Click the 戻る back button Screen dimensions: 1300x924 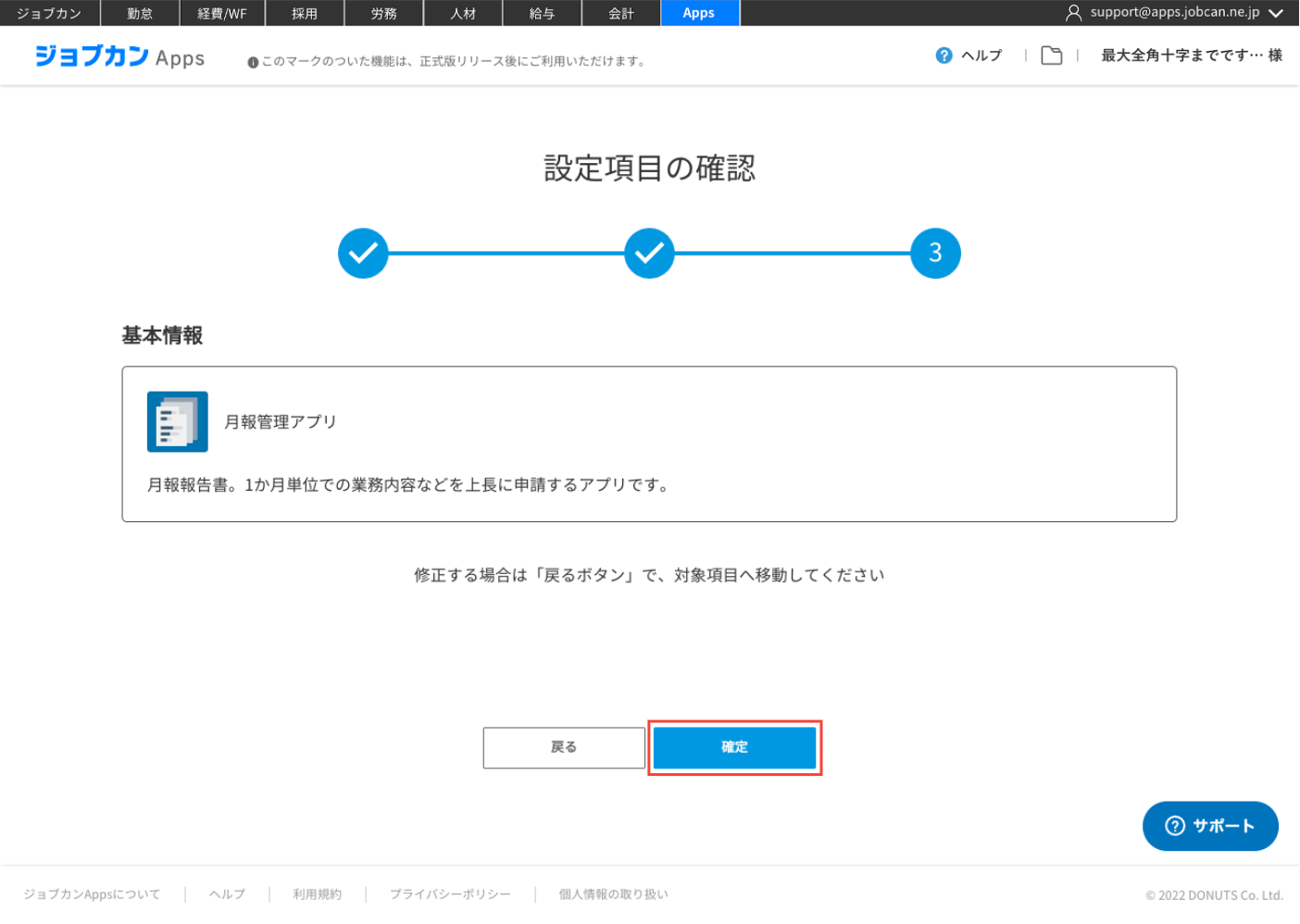[563, 747]
